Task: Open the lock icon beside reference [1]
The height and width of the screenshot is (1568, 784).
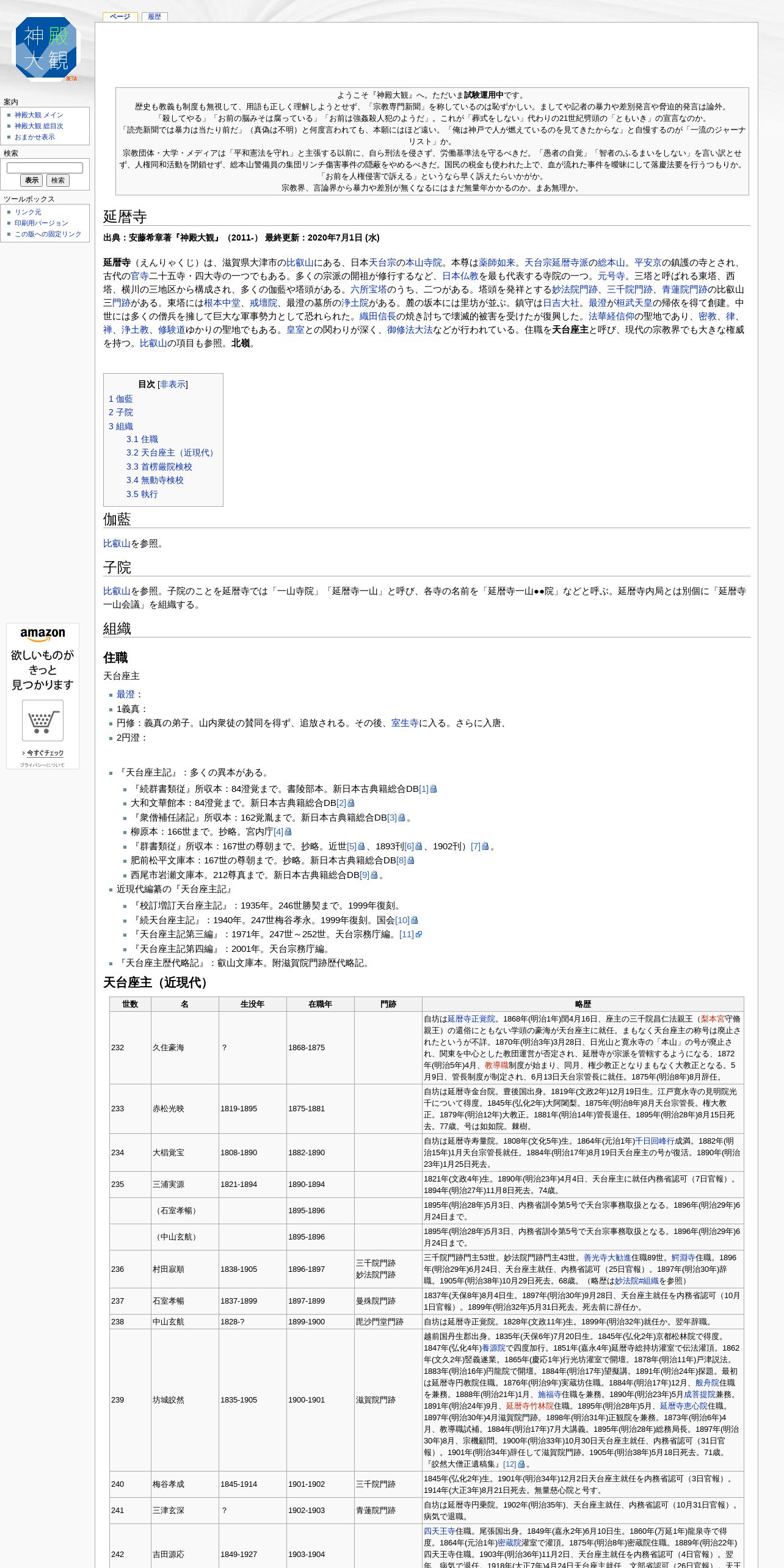Action: 434,789
